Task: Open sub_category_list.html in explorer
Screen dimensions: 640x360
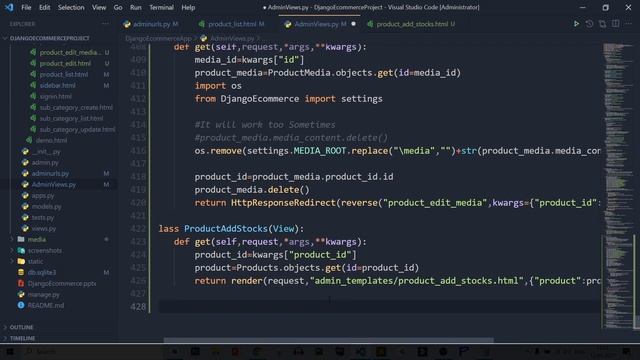Action: click(71, 118)
